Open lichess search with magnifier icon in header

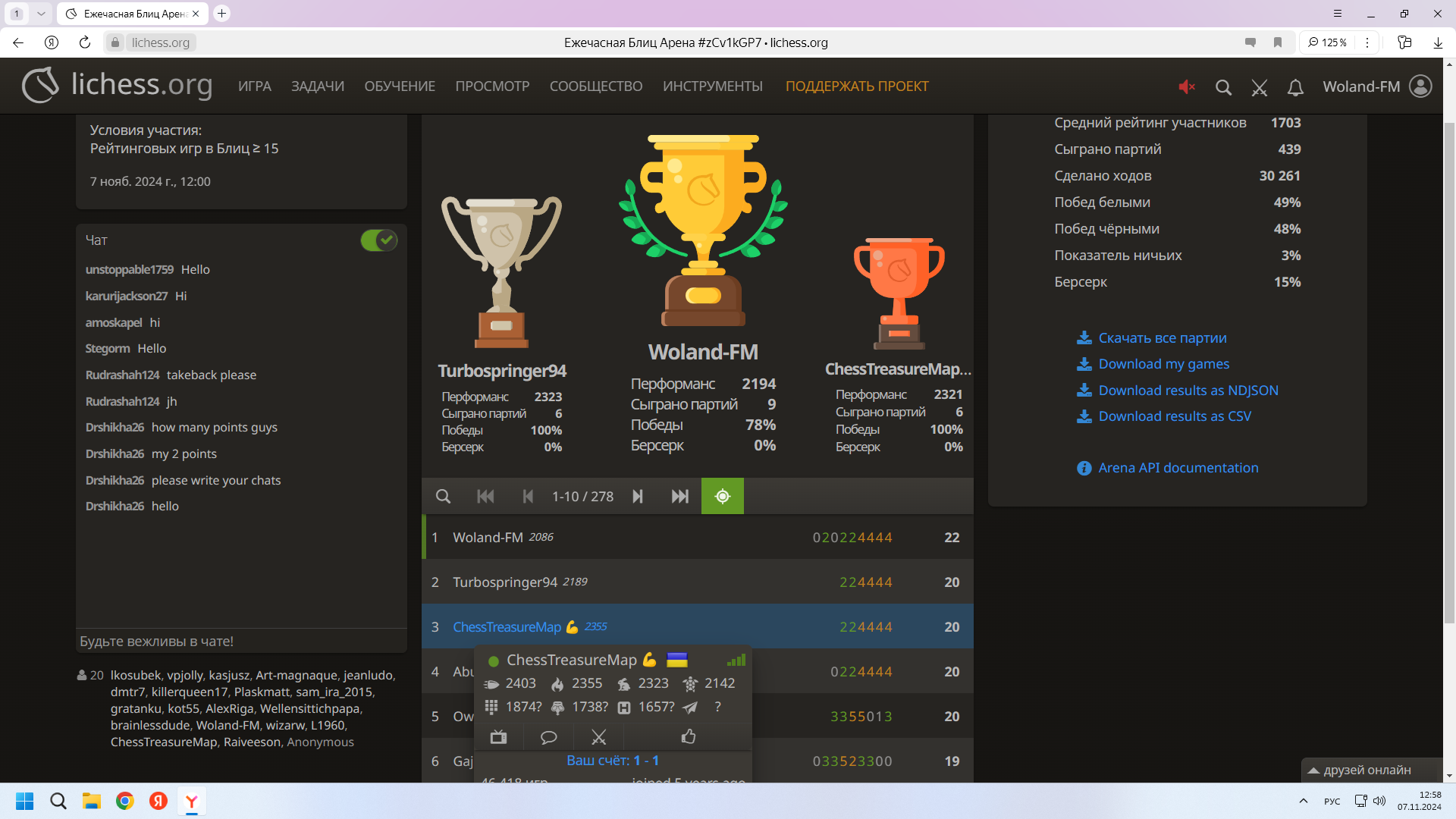click(1223, 87)
